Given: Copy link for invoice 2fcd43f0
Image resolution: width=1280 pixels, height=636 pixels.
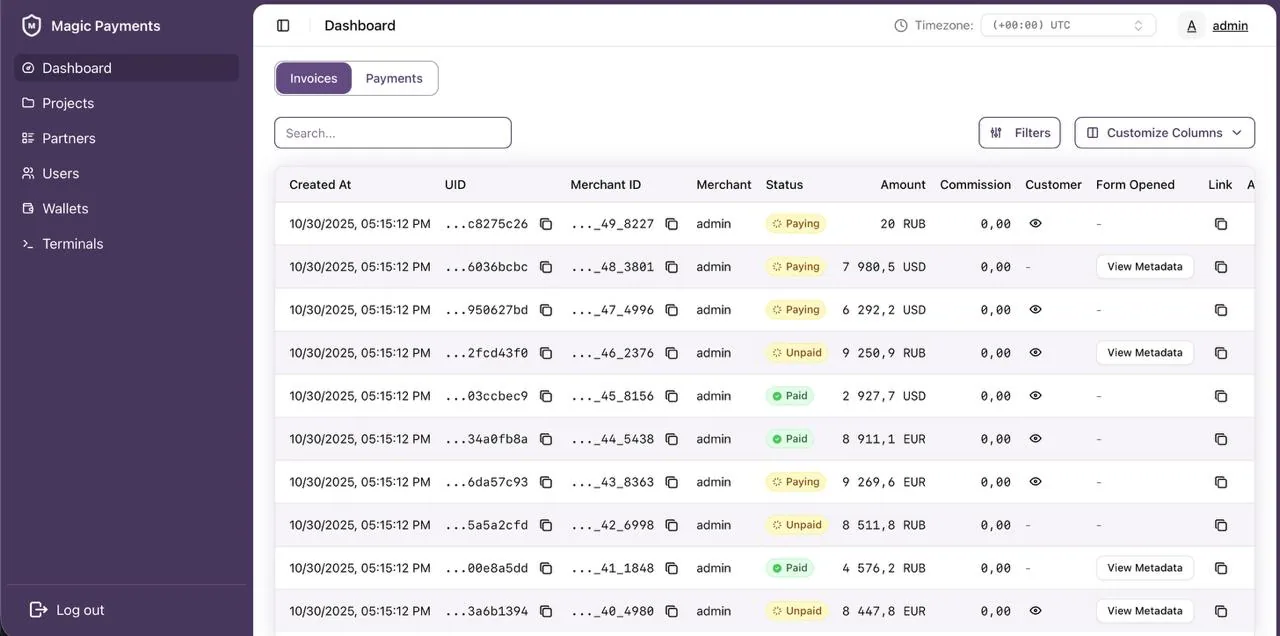Looking at the screenshot, I should (x=1221, y=353).
